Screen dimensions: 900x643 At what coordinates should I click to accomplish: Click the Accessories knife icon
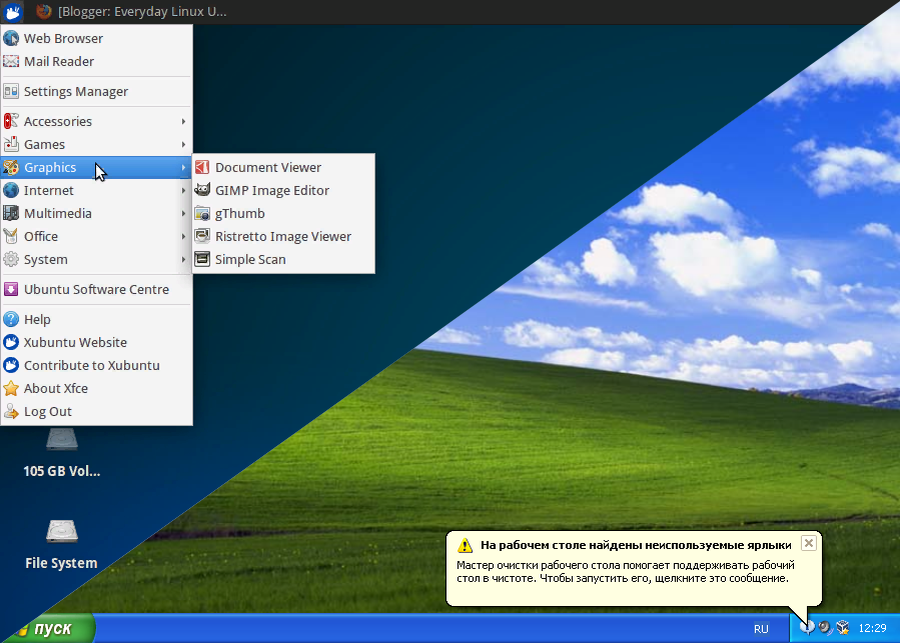11,121
